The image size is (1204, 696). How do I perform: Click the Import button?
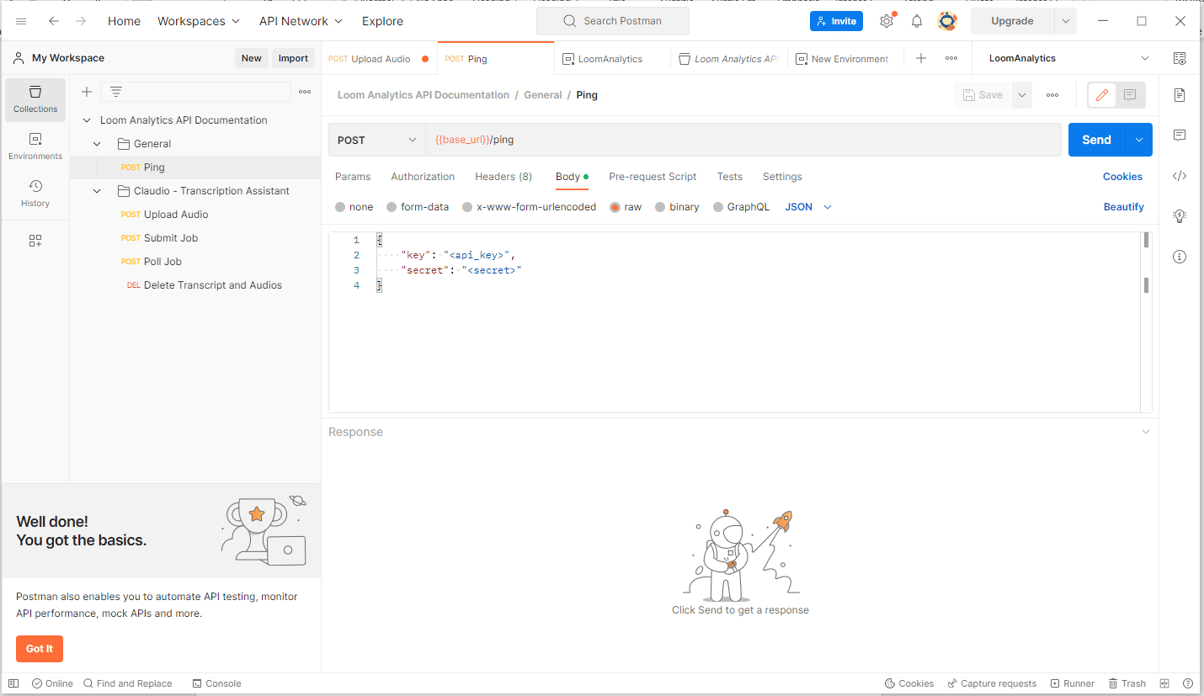293,58
